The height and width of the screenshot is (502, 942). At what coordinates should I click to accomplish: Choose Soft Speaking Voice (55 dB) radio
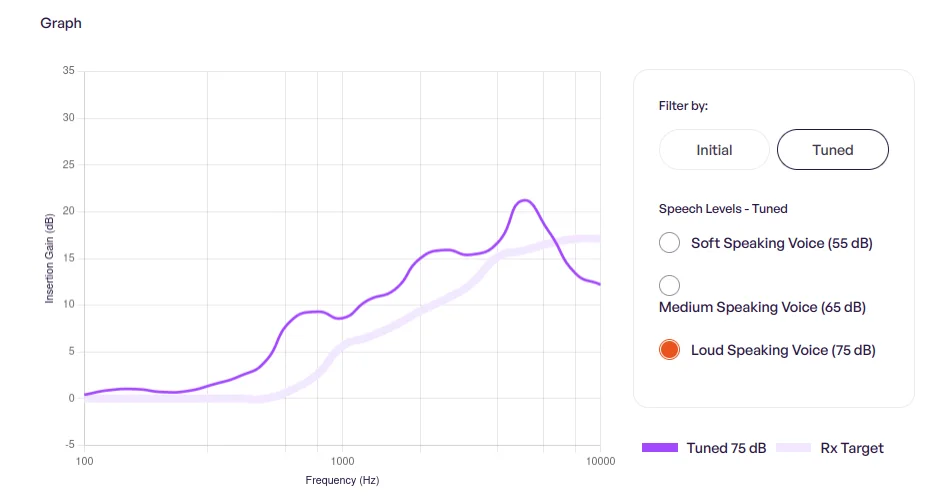669,243
